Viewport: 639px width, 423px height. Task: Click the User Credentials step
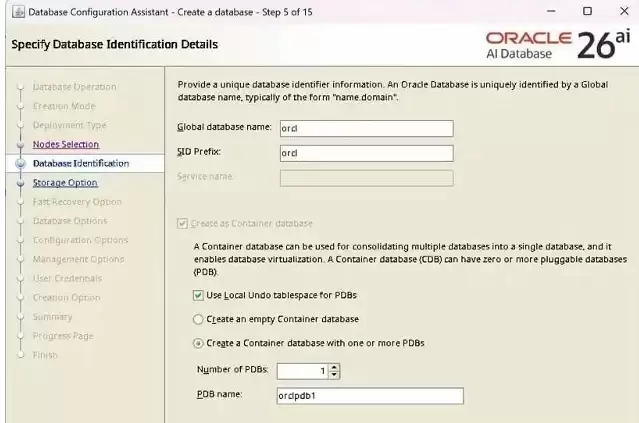(67, 278)
